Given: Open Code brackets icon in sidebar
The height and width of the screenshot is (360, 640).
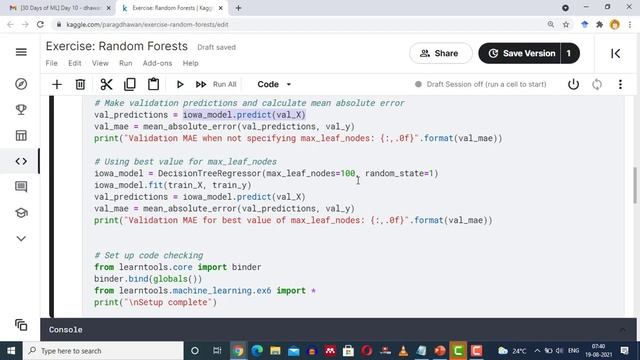Looking at the screenshot, I should click(21, 161).
